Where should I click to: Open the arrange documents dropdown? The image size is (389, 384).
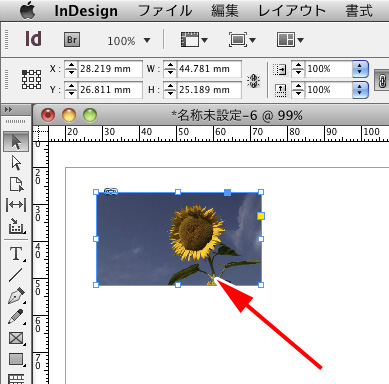point(290,40)
